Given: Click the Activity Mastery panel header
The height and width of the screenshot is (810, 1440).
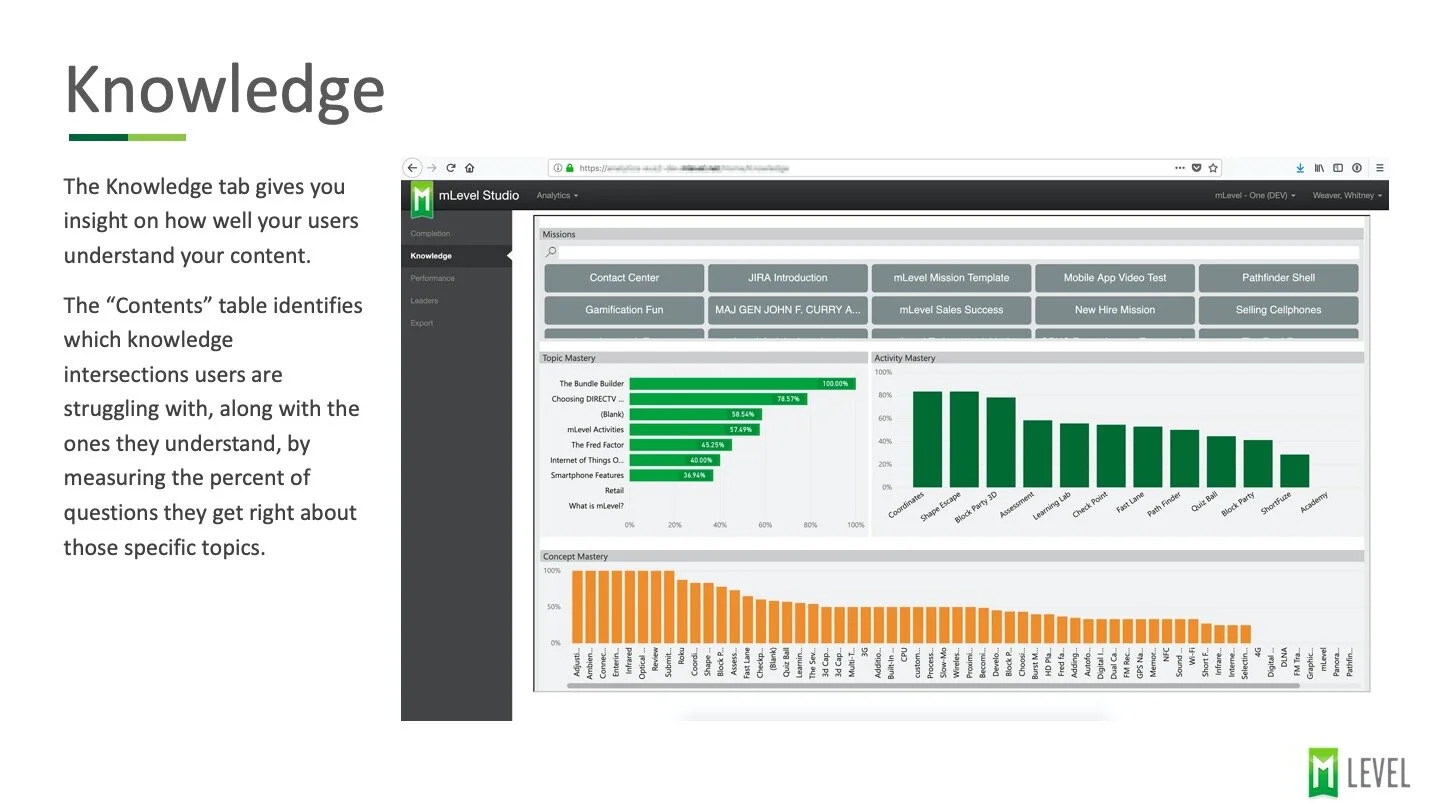Looking at the screenshot, I should tap(1118, 357).
